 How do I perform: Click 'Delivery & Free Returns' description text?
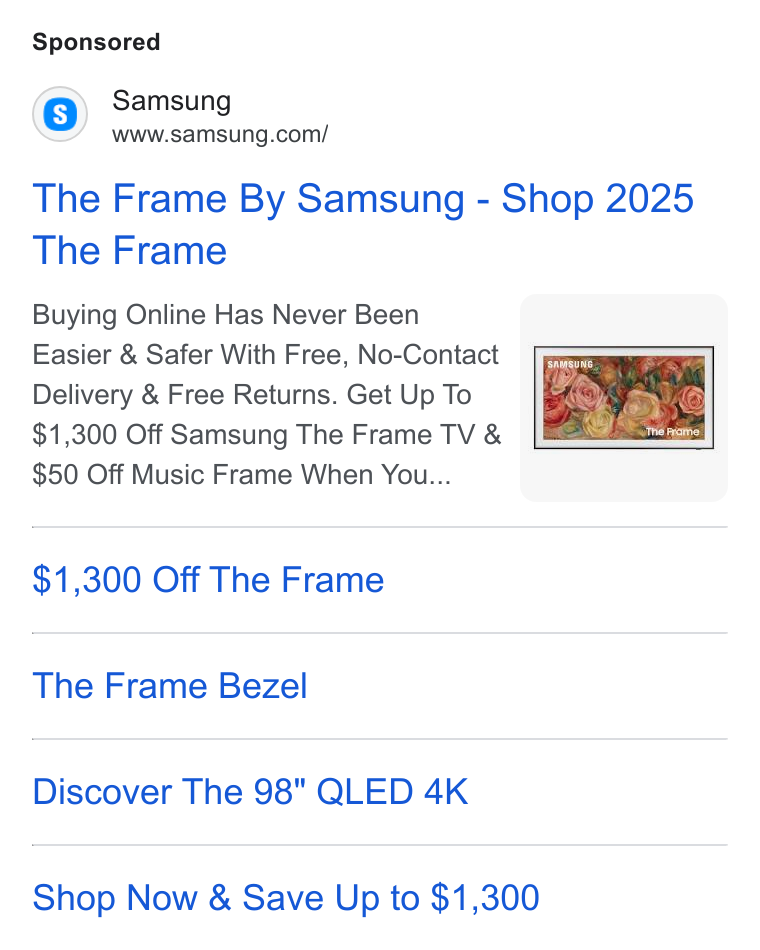[x=184, y=395]
